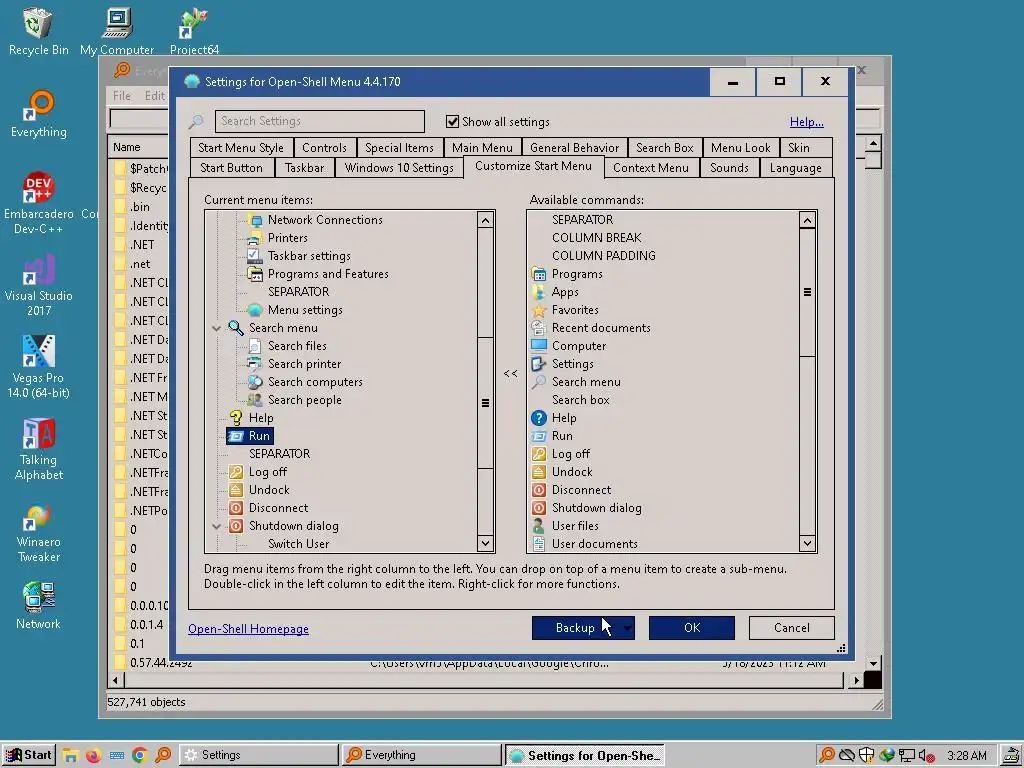The width and height of the screenshot is (1024, 768).
Task: Click the Search files icon
Action: [255, 346]
